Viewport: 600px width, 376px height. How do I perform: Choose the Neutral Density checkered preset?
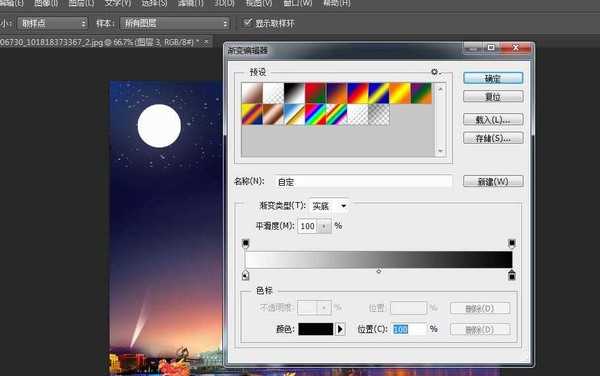coord(378,114)
